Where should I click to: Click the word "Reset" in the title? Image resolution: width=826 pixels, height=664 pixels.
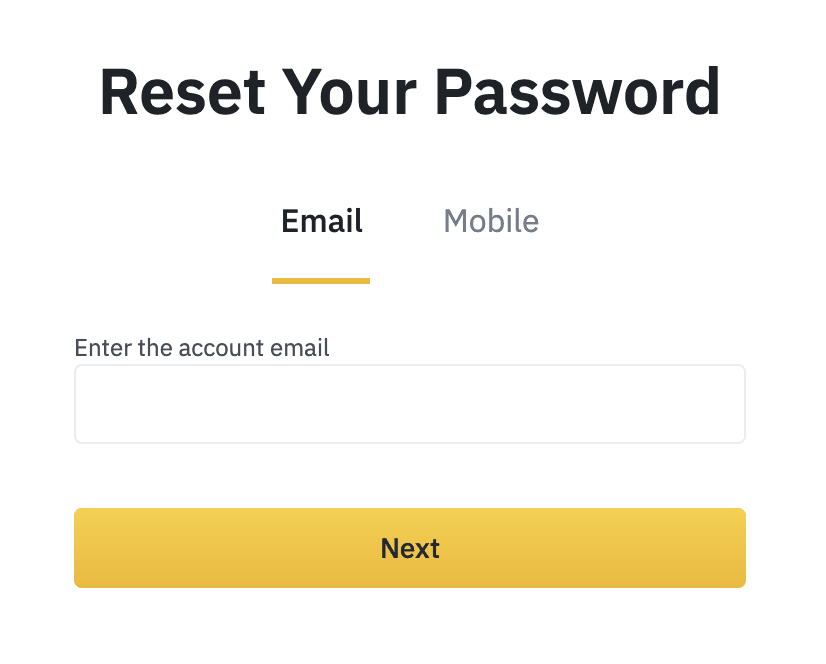(x=183, y=92)
